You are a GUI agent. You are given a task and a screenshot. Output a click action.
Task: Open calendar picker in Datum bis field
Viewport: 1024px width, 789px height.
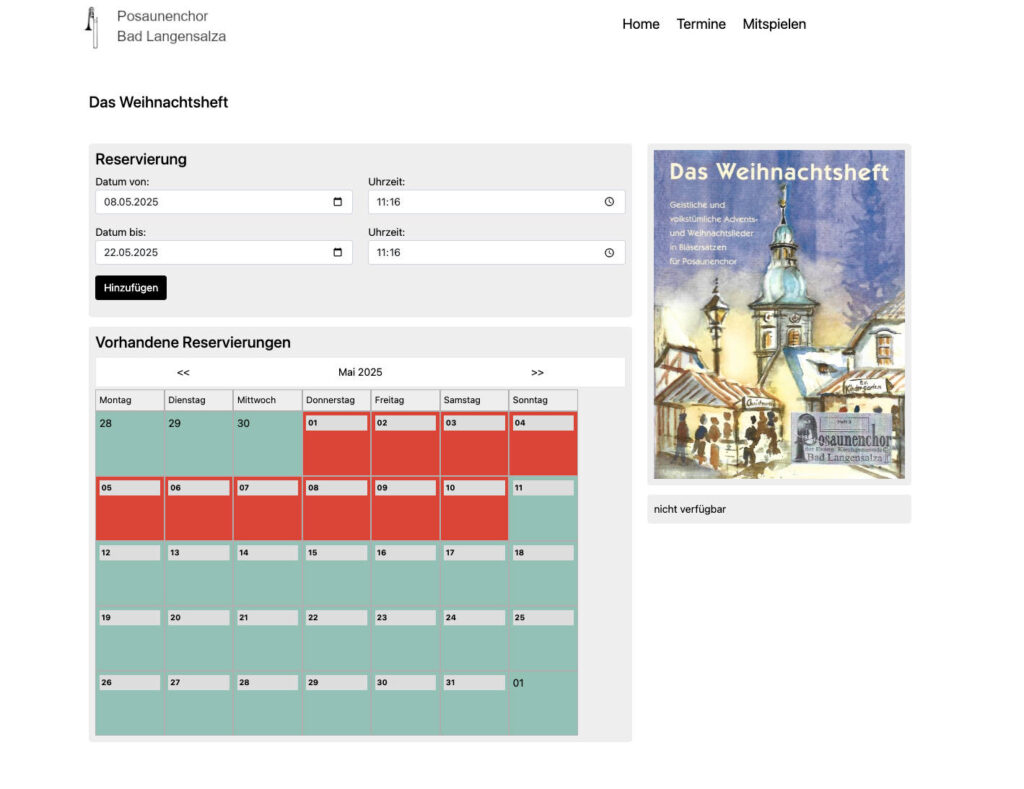338,253
